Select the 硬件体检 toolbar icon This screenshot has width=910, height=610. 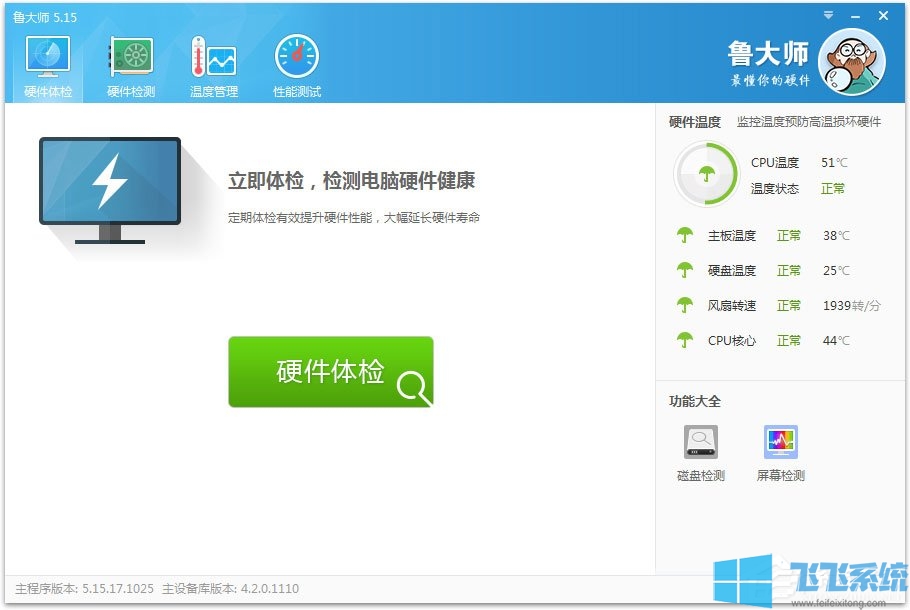point(46,62)
